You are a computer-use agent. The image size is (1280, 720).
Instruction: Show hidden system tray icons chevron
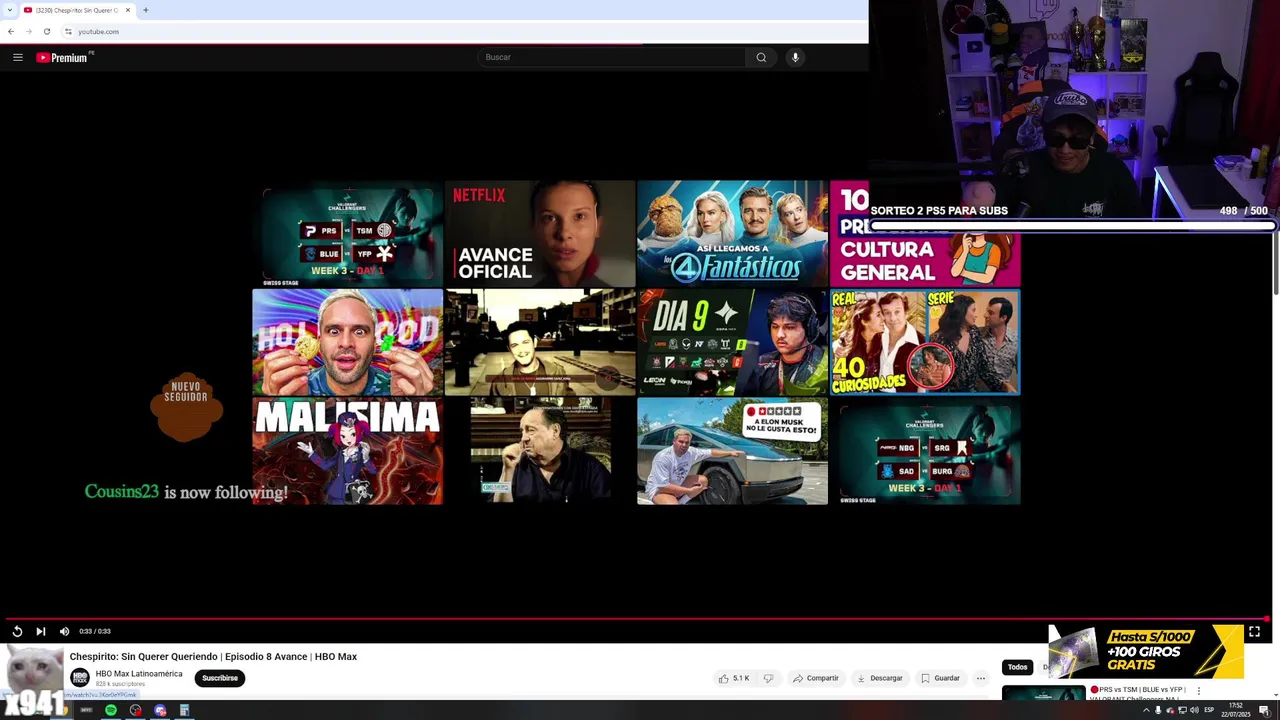coord(1146,710)
